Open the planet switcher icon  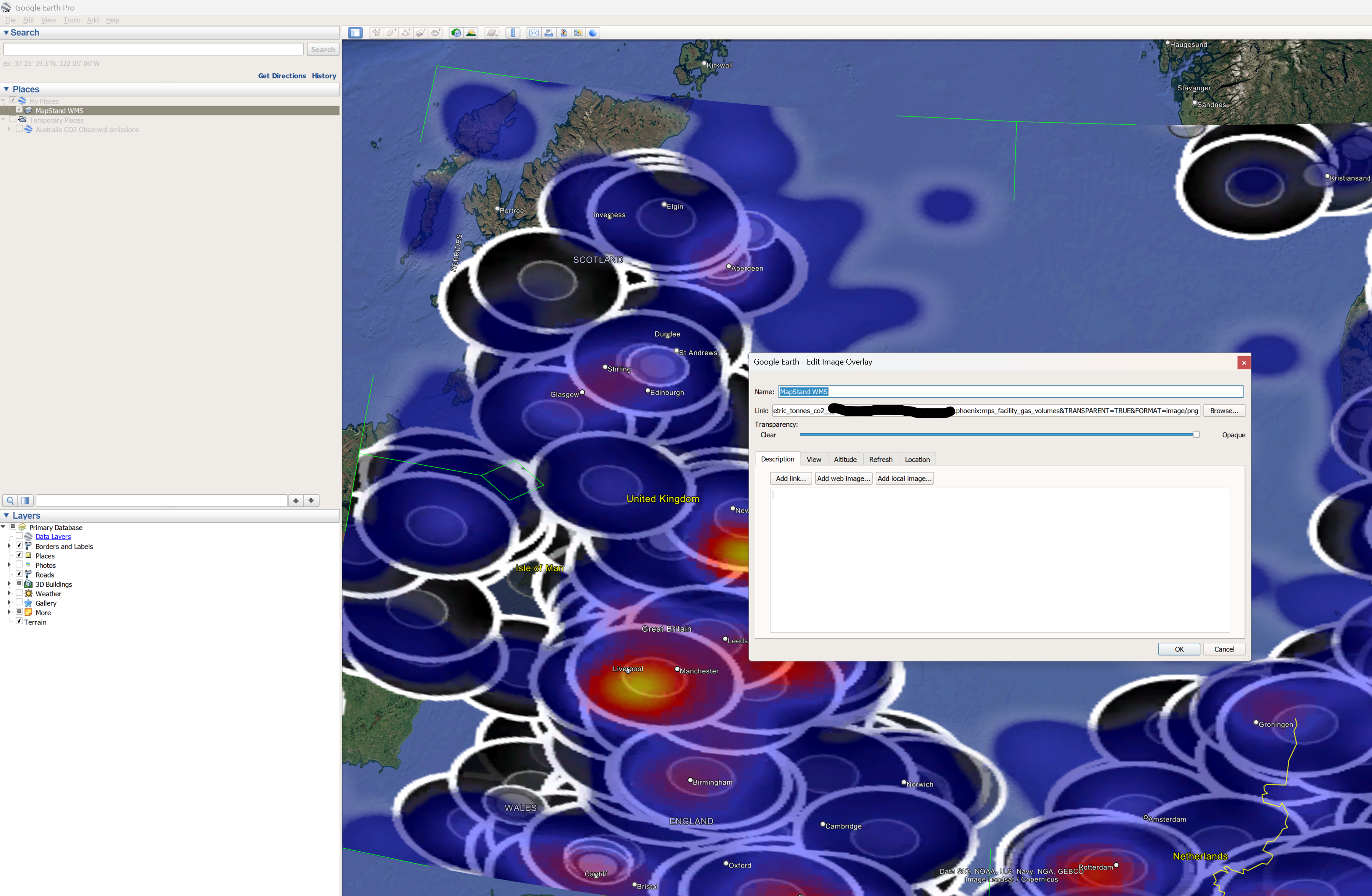coord(492,33)
